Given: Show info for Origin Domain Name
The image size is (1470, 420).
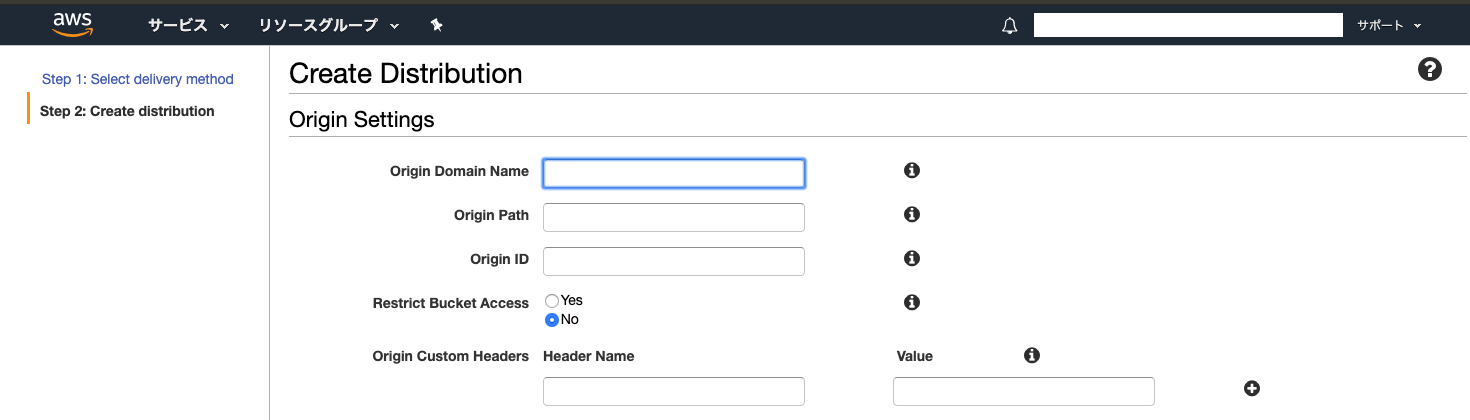Looking at the screenshot, I should [x=911, y=171].
